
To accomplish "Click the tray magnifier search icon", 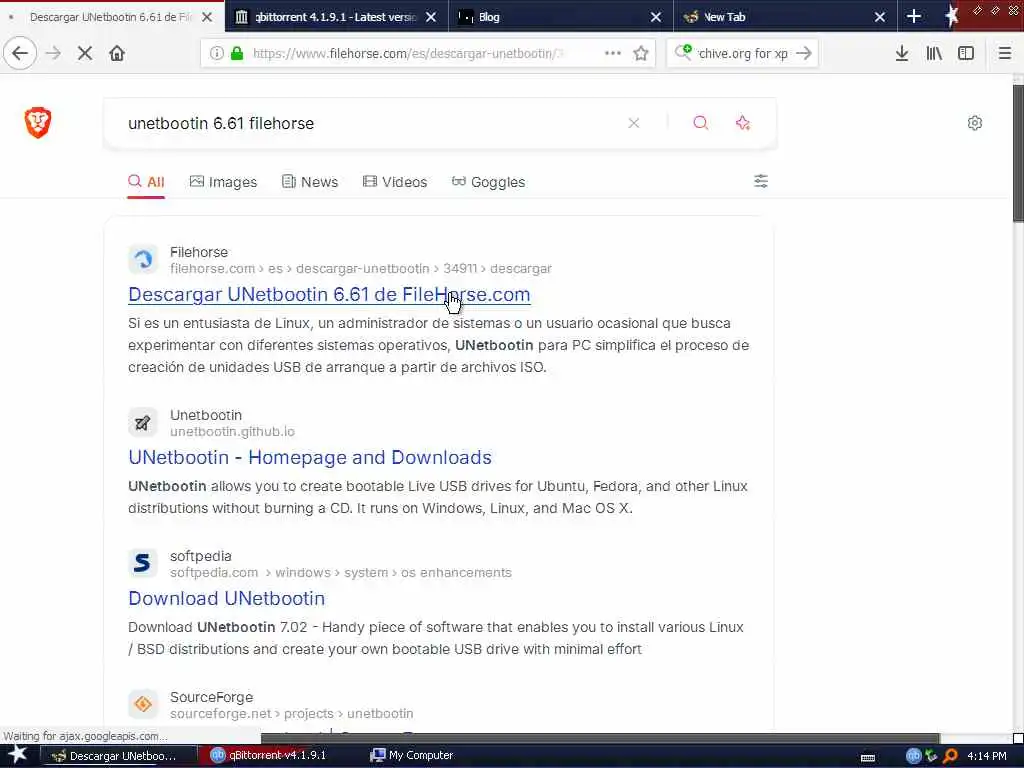I will [x=950, y=756].
